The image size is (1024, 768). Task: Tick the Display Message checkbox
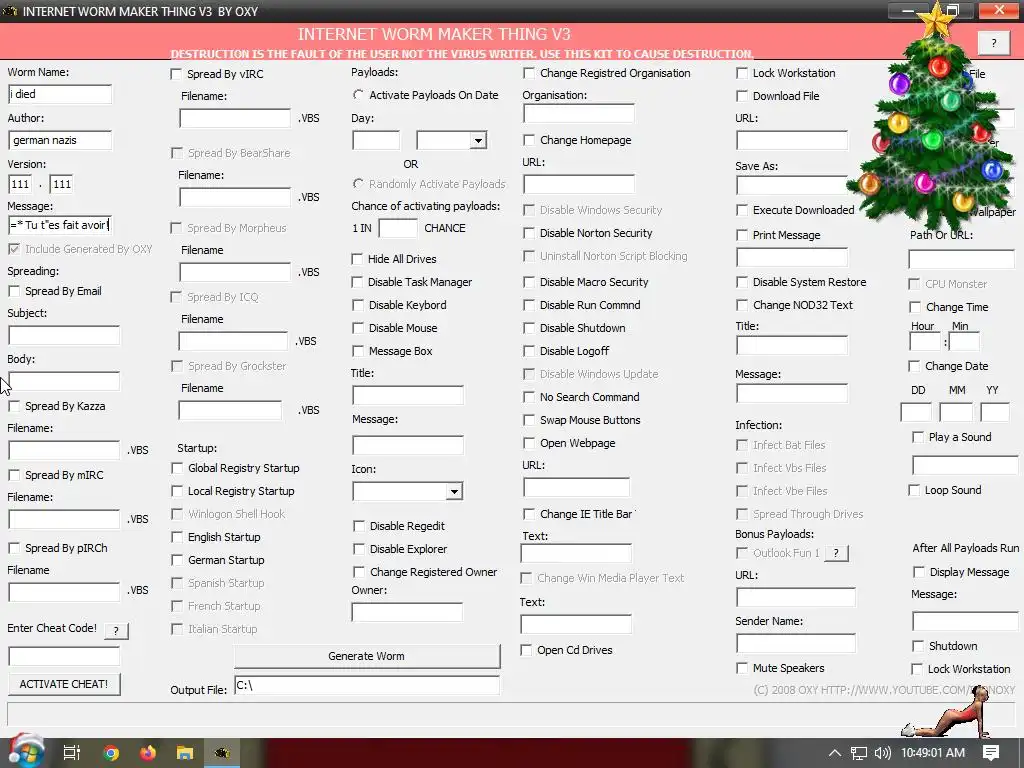point(919,571)
